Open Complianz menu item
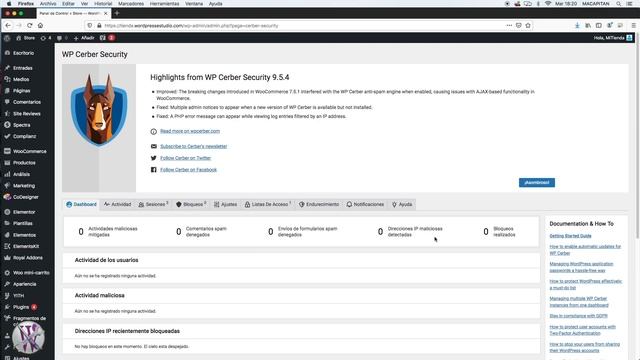The image size is (640, 360). (x=24, y=136)
